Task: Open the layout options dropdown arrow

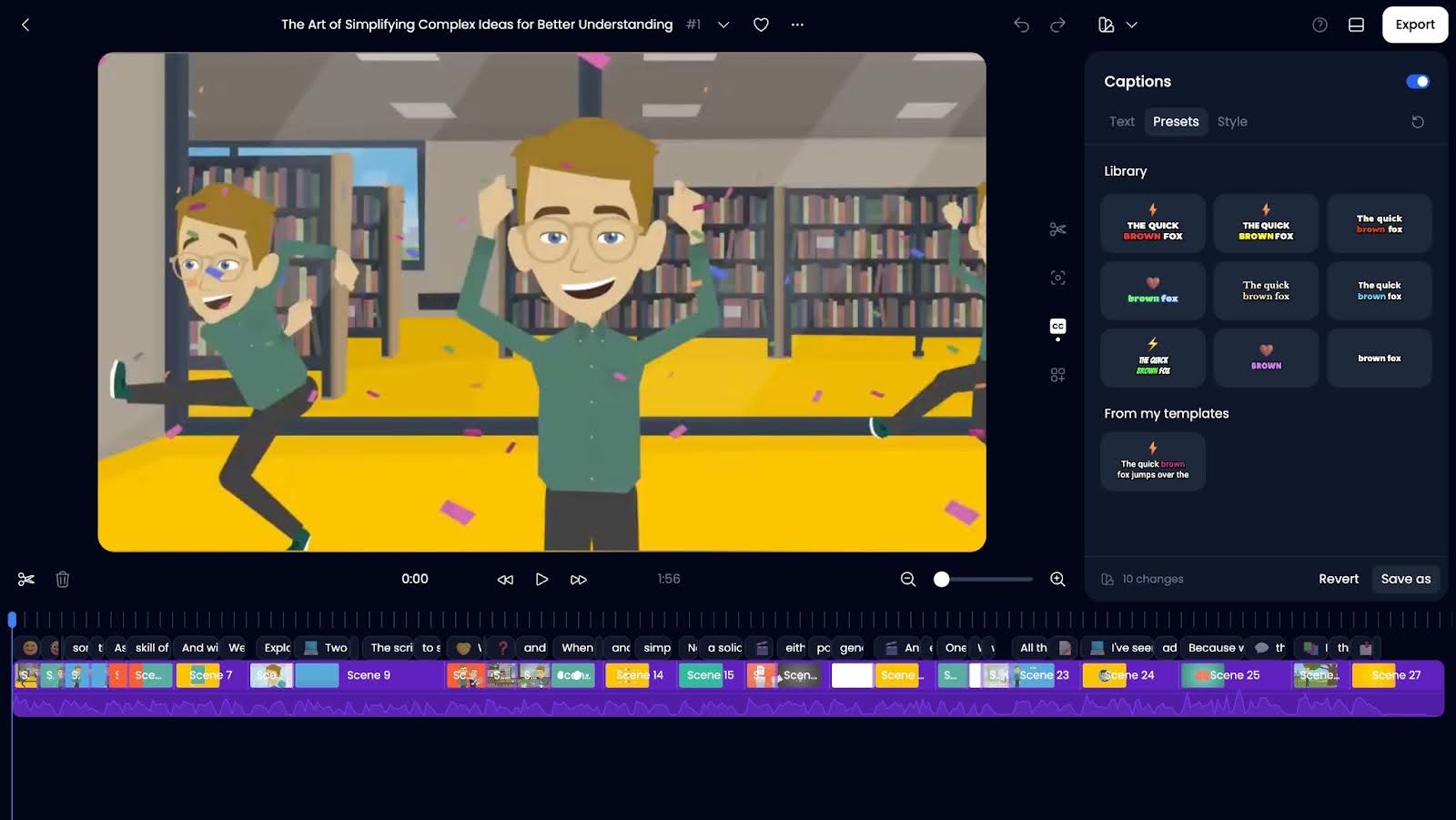Action: (x=1132, y=25)
